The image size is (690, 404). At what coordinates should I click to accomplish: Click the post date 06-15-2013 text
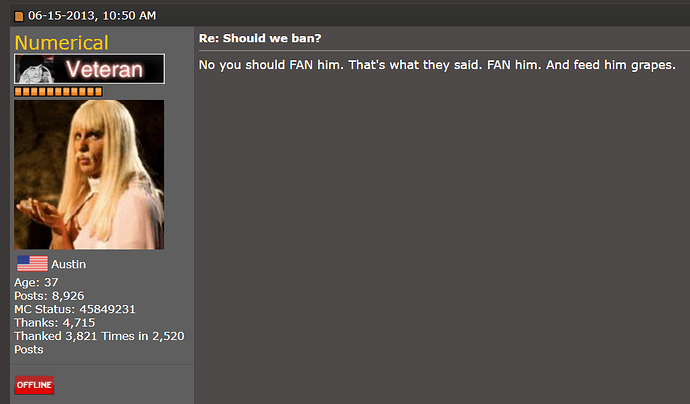[62, 16]
